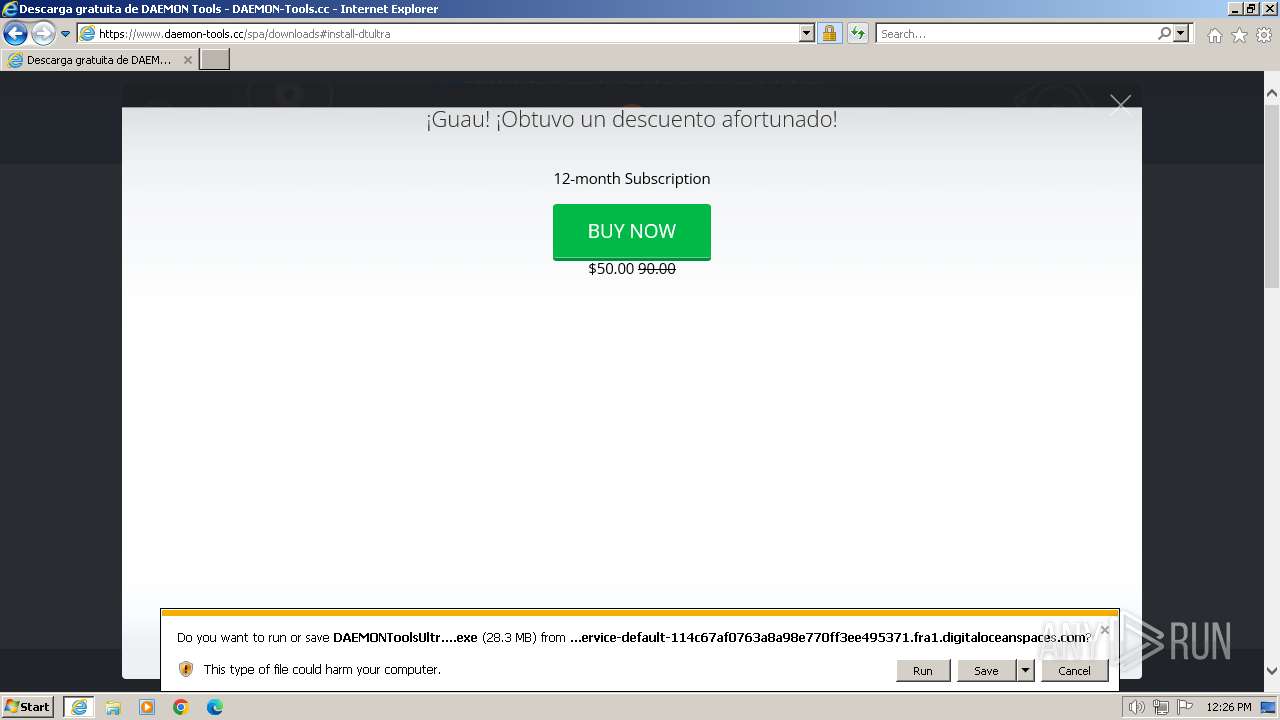Screen dimensions: 1280x720
Task: Close the Descarga gratuita tab
Action: click(187, 60)
